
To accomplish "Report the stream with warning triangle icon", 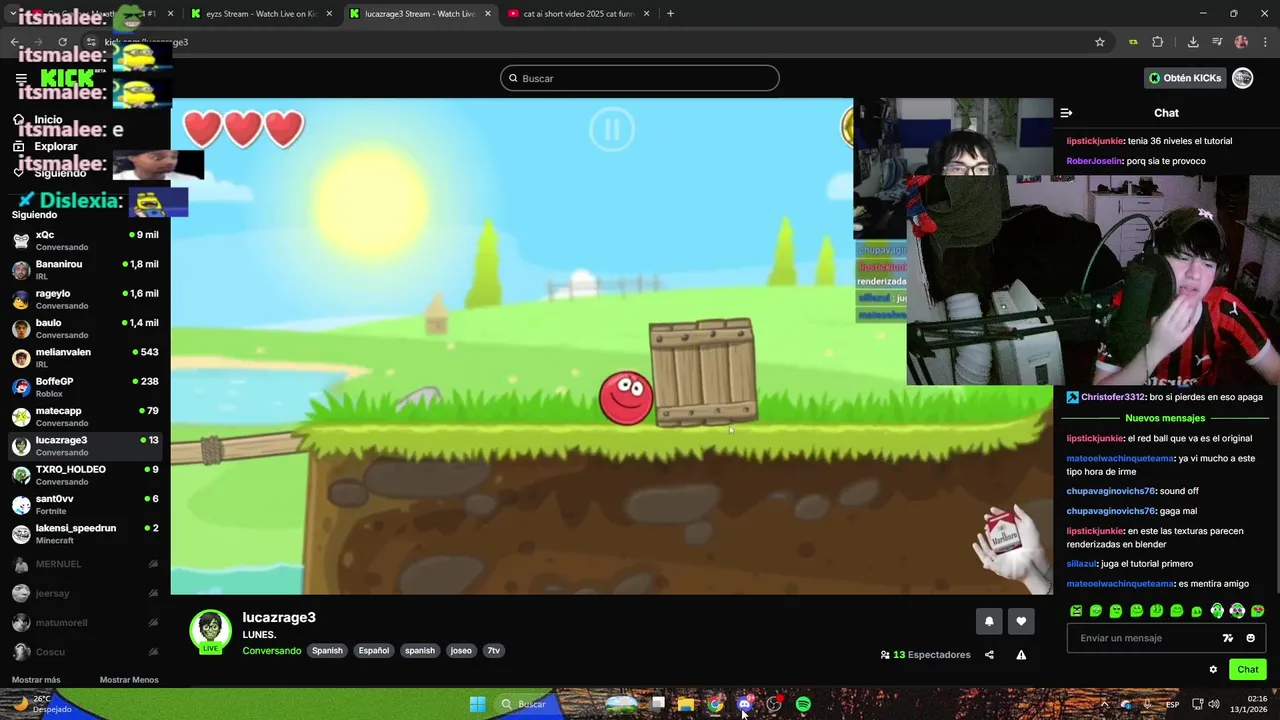I will (x=1021, y=655).
